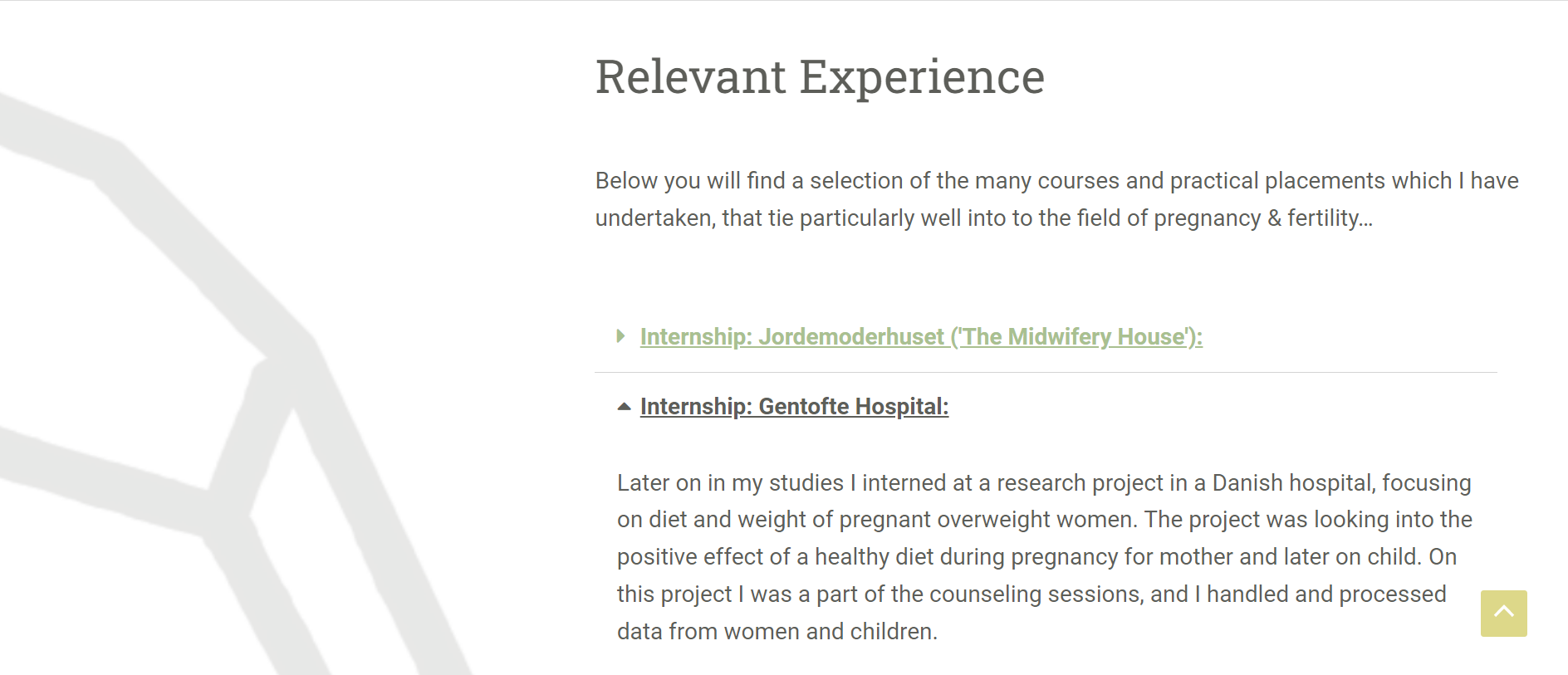
Task: Click the Internship: Gentofte Hospital heading
Action: pos(794,407)
